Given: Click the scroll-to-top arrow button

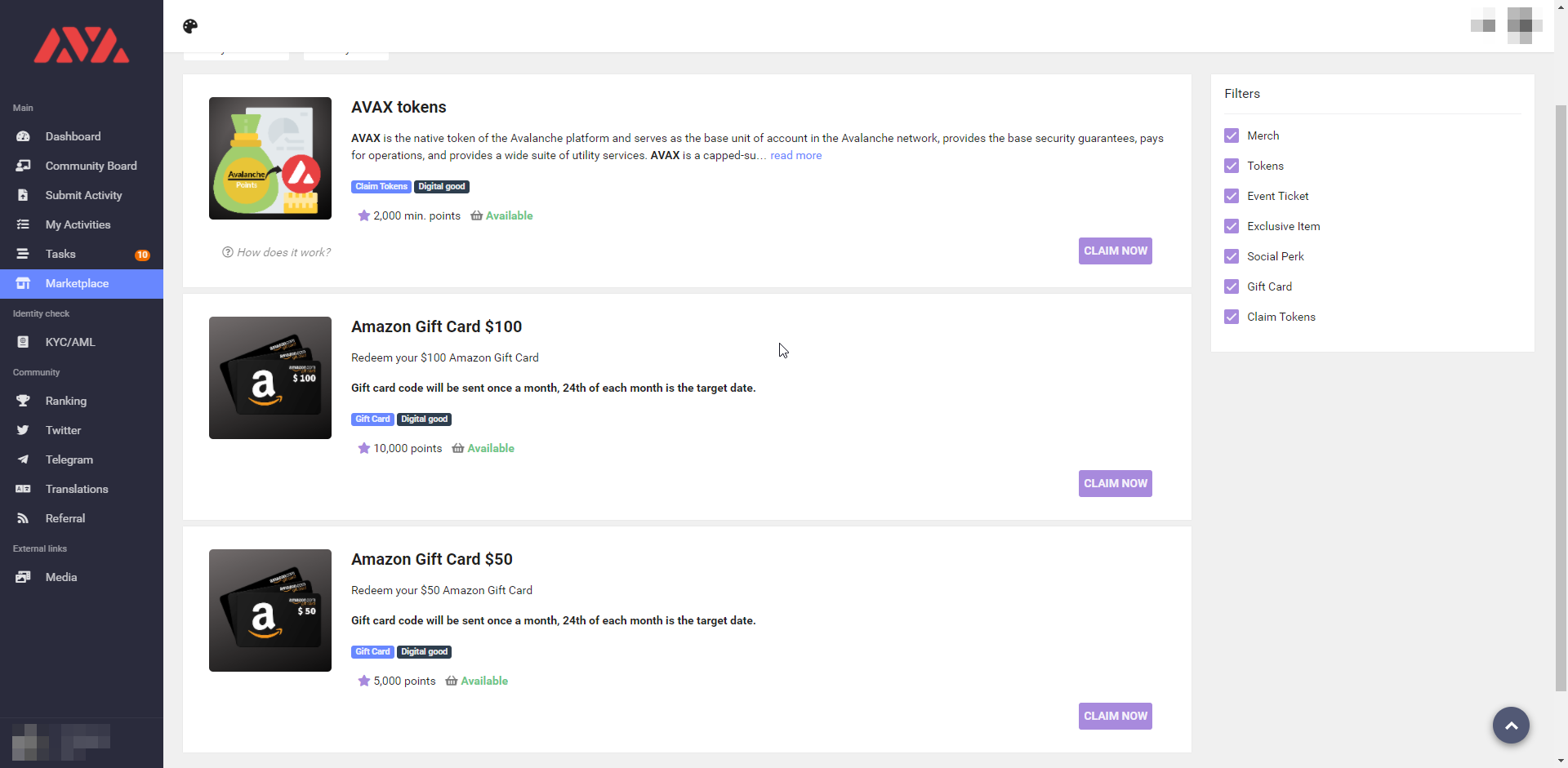Looking at the screenshot, I should coord(1511,725).
